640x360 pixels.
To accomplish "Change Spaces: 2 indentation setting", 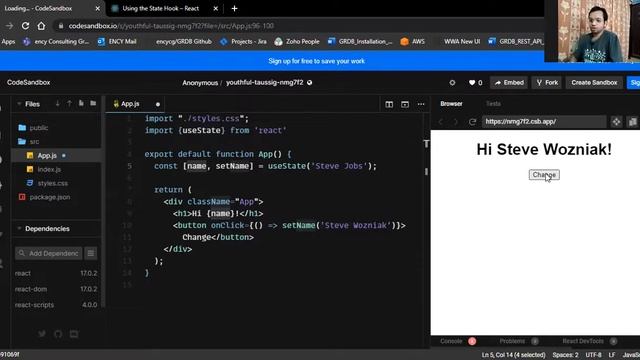I will (565, 355).
